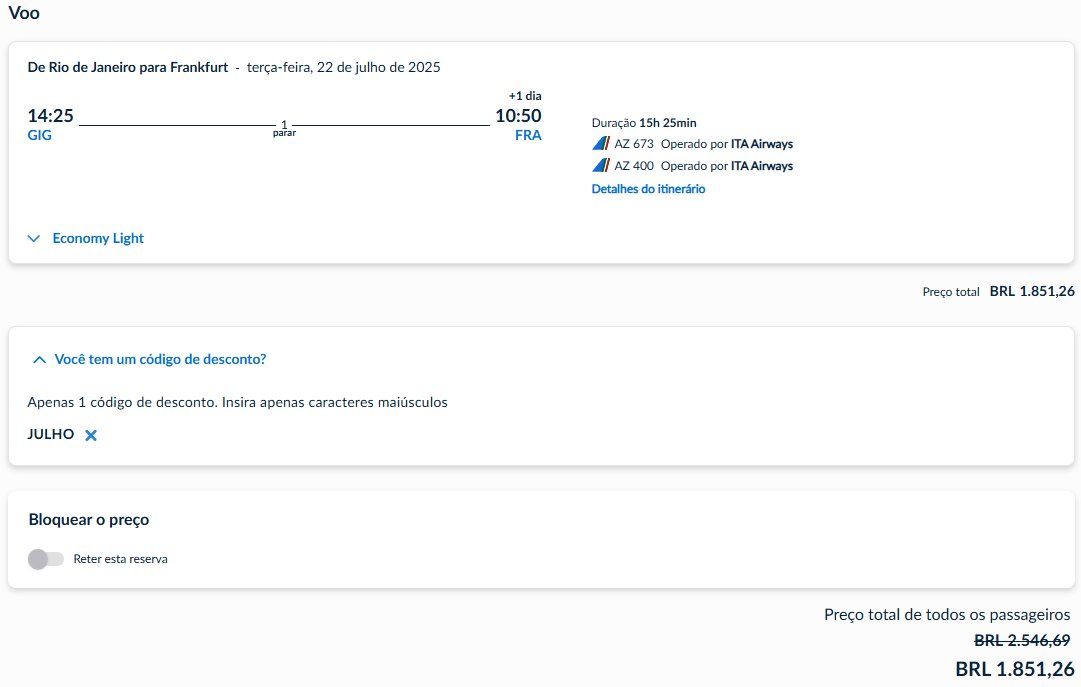
Task: Click the 1 parar stop indicator
Action: point(284,128)
